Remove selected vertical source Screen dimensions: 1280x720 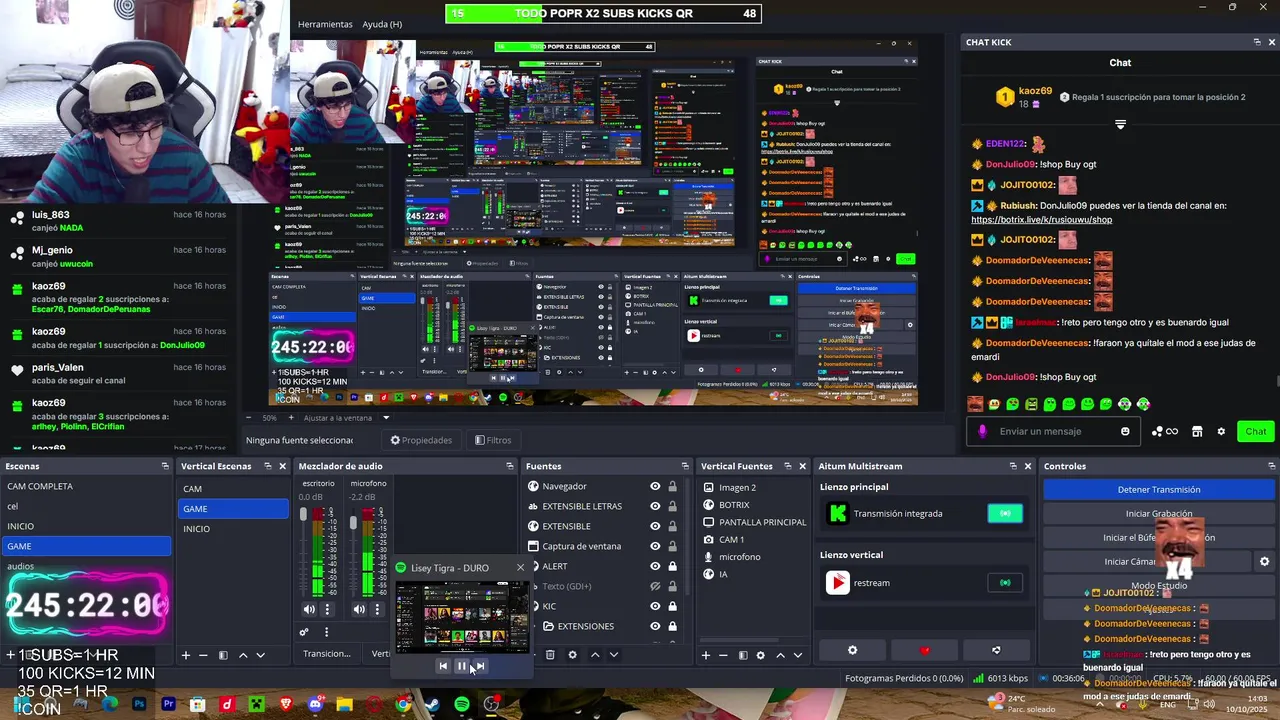click(723, 655)
